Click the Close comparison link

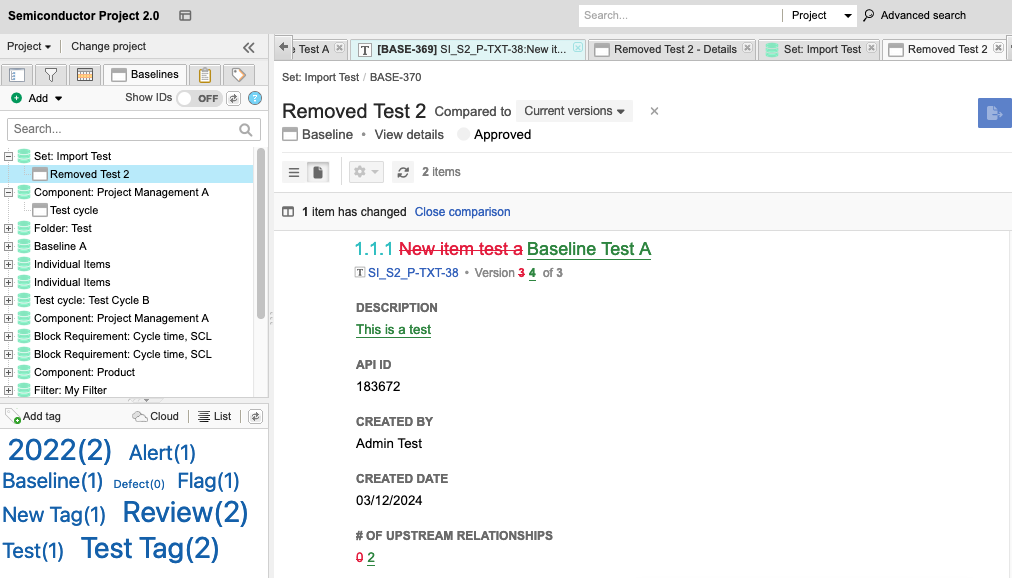[462, 212]
